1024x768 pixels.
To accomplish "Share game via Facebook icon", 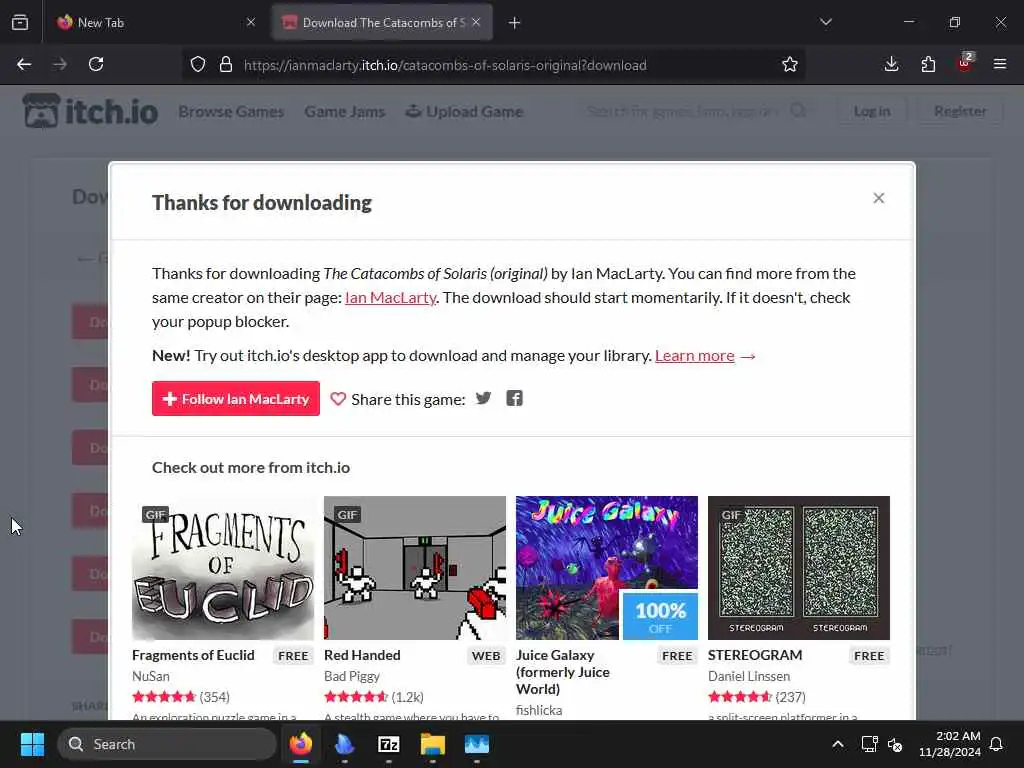I will click(x=515, y=398).
